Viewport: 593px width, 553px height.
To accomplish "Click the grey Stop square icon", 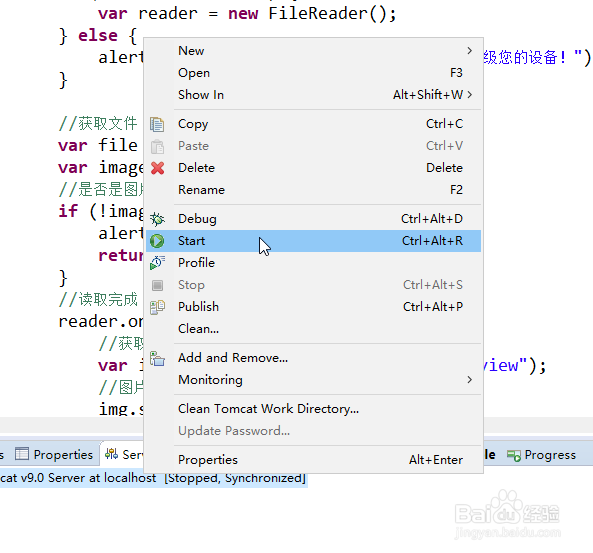I will (x=157, y=285).
